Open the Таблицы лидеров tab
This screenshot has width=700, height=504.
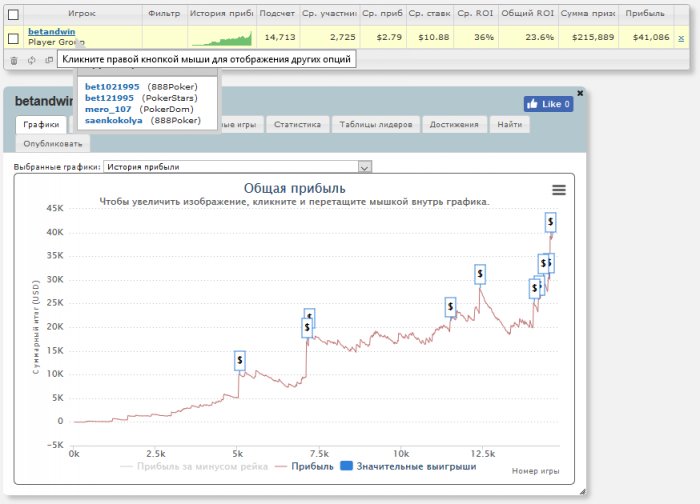(x=375, y=125)
